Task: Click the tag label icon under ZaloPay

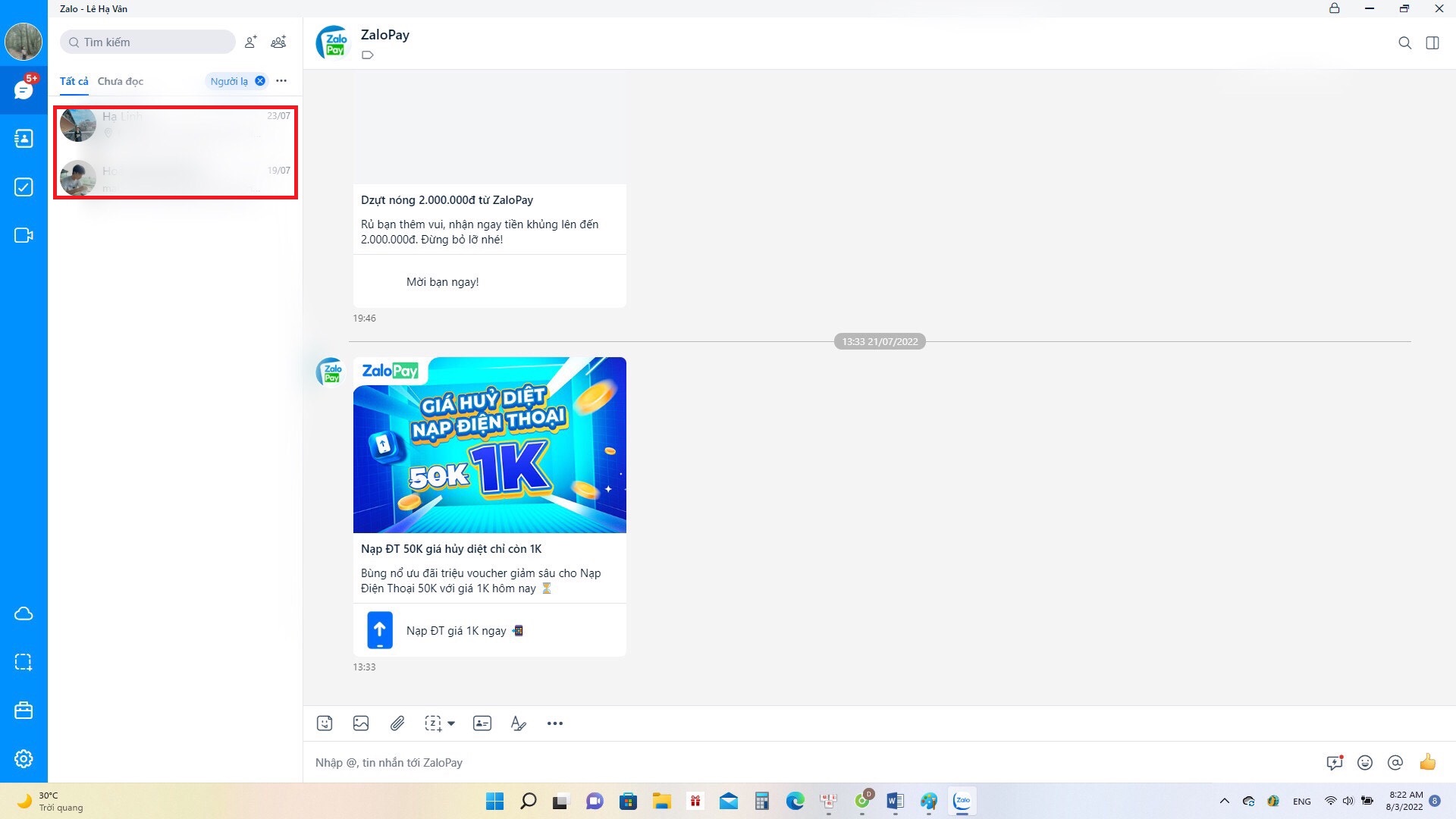Action: point(368,55)
